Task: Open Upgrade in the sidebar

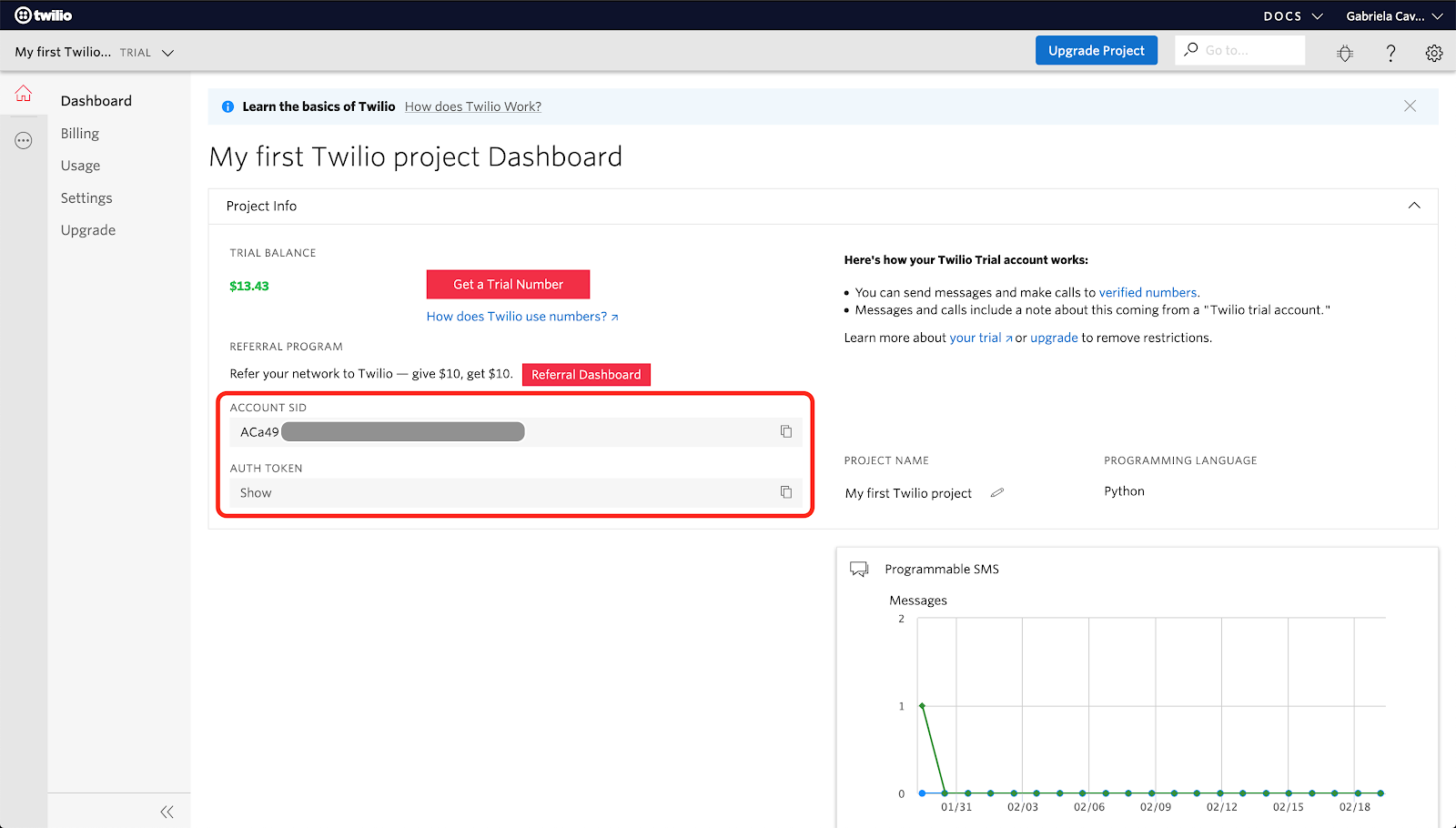Action: click(x=88, y=230)
